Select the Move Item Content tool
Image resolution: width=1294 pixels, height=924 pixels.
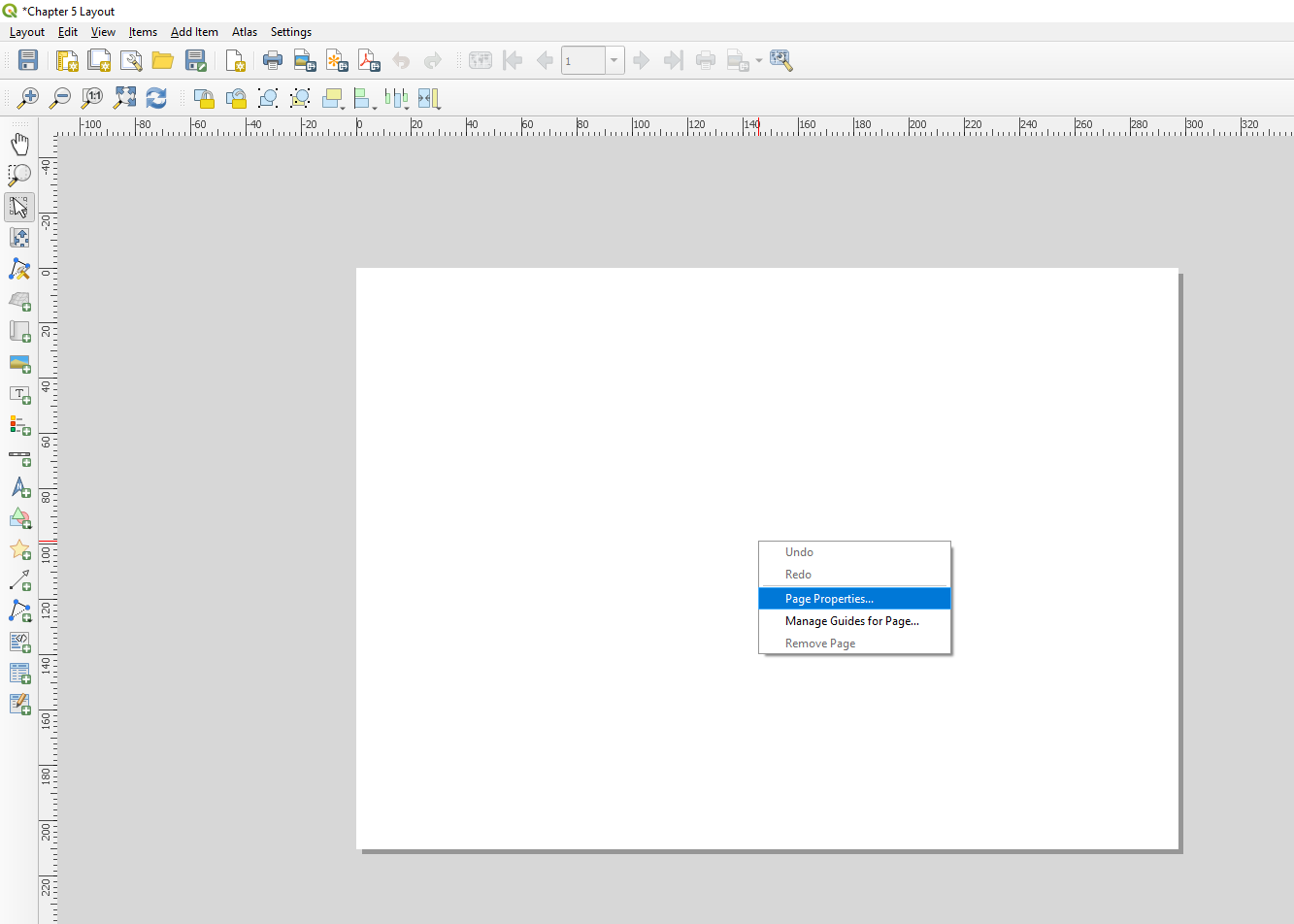[19, 237]
